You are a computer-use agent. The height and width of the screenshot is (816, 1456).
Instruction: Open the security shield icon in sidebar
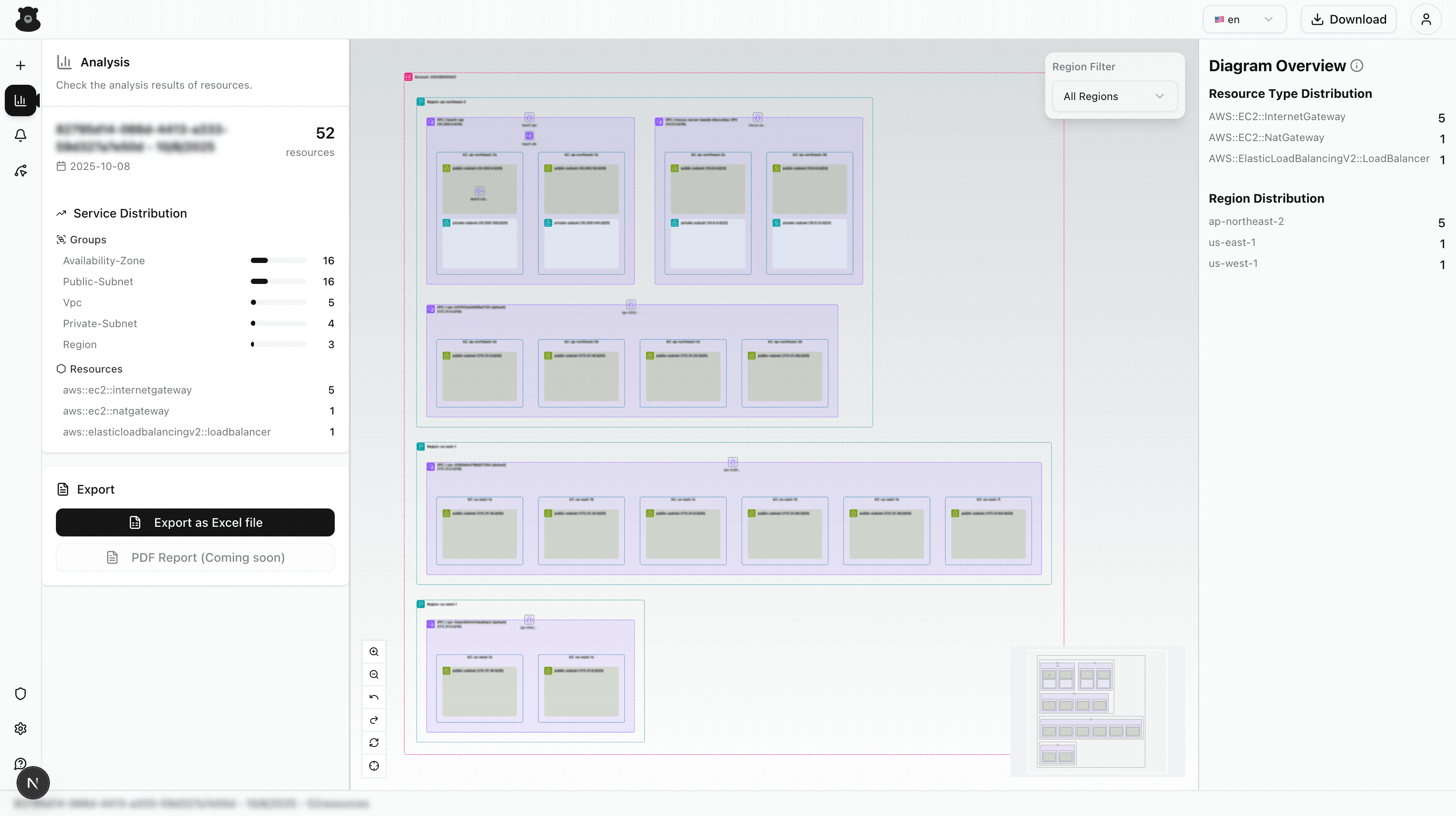21,693
